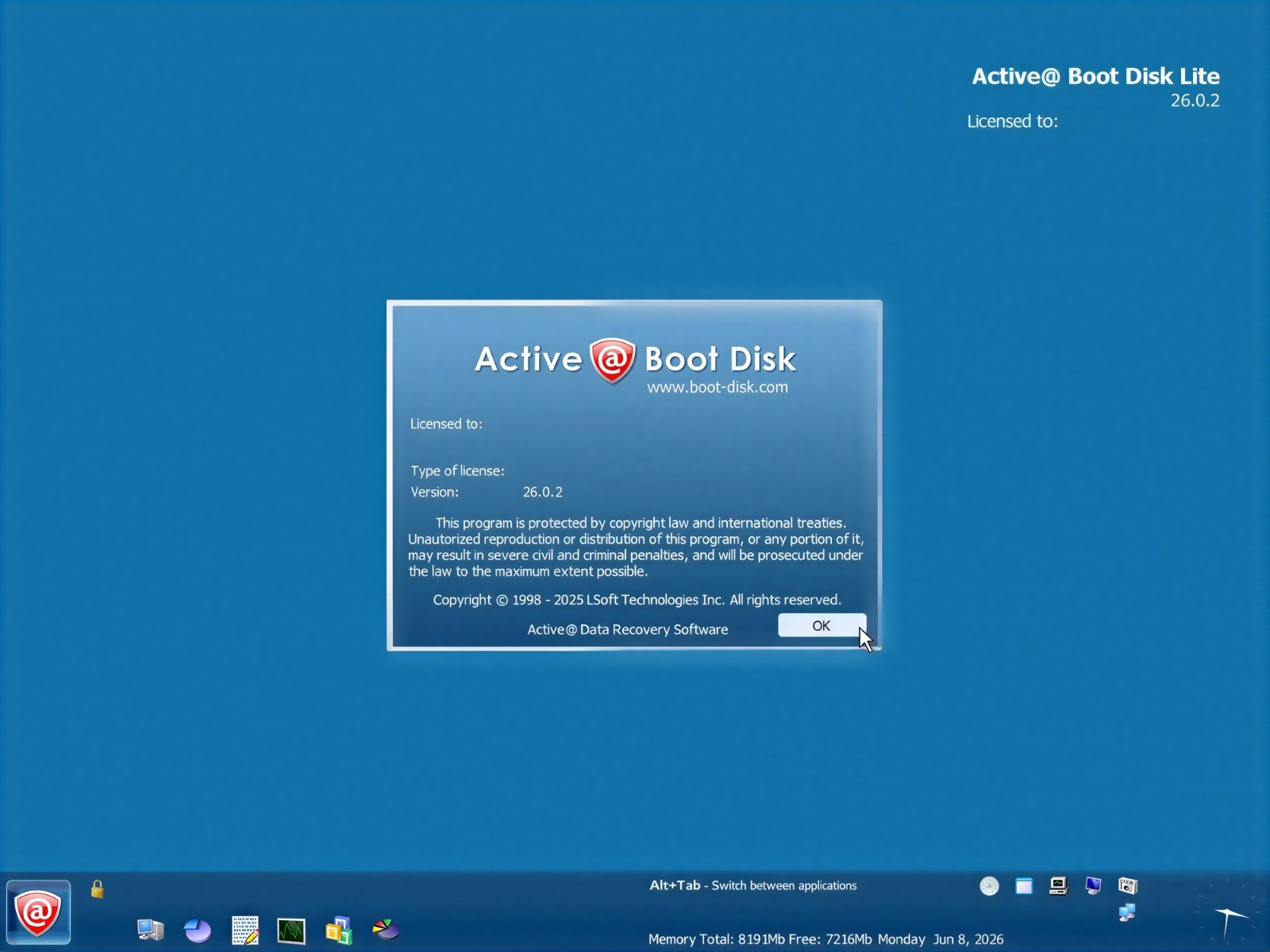Click the gold padlock lock icon
The width and height of the screenshot is (1270, 952).
(98, 889)
